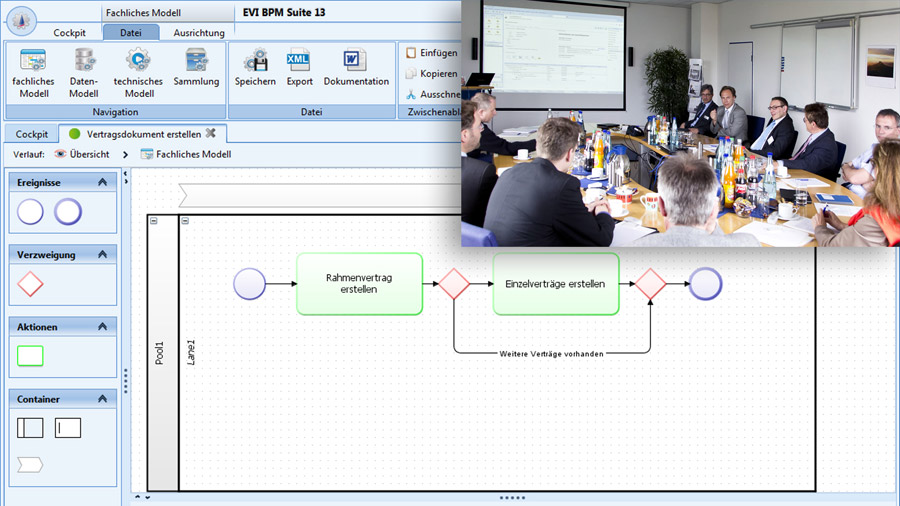
Task: Click the Sammlung icon in Navigation
Action: [196, 60]
